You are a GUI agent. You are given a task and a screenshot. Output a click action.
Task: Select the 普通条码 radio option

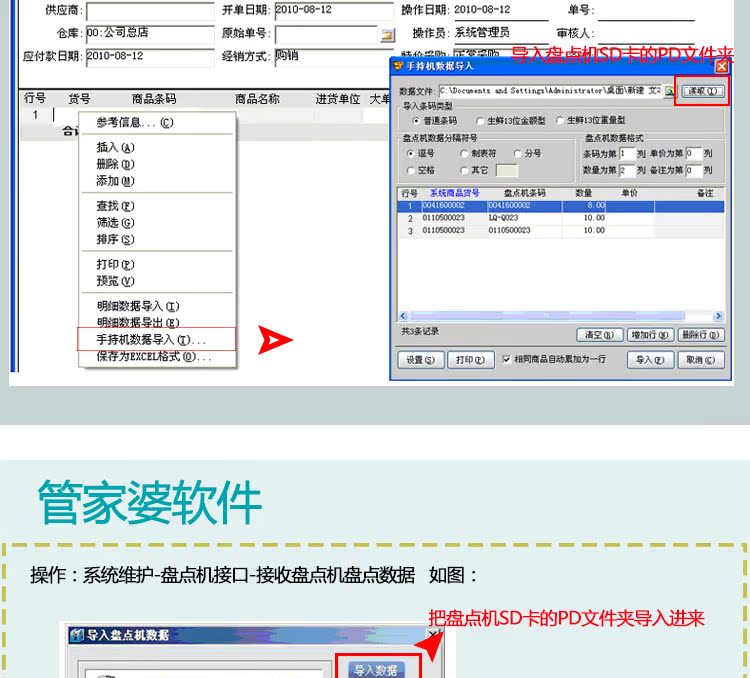point(435,121)
